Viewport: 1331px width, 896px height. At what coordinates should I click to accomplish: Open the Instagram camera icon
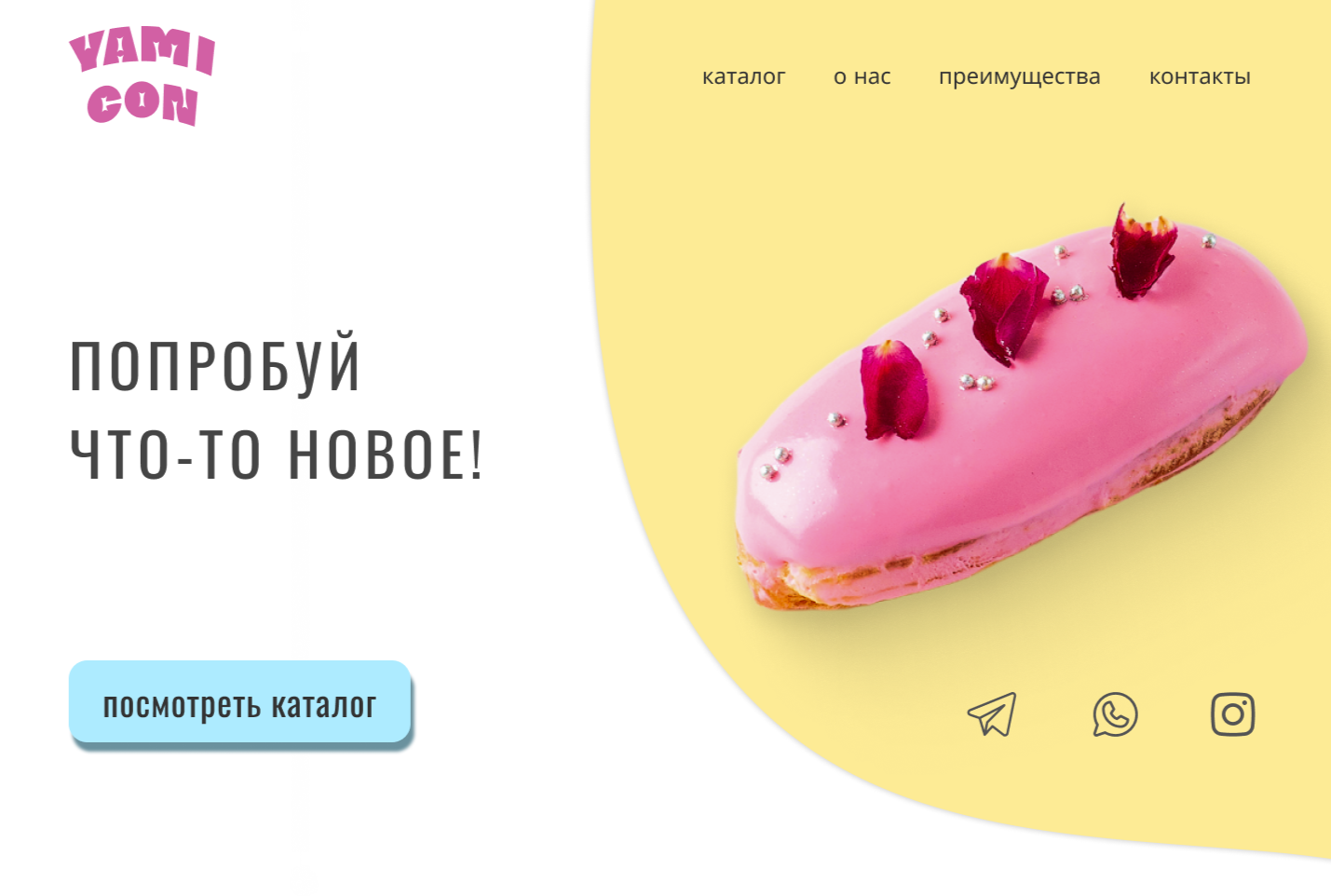point(1233,714)
